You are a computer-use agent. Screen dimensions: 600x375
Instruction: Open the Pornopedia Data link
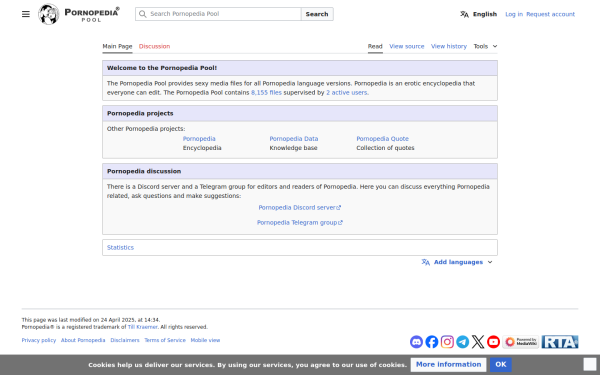[293, 139]
